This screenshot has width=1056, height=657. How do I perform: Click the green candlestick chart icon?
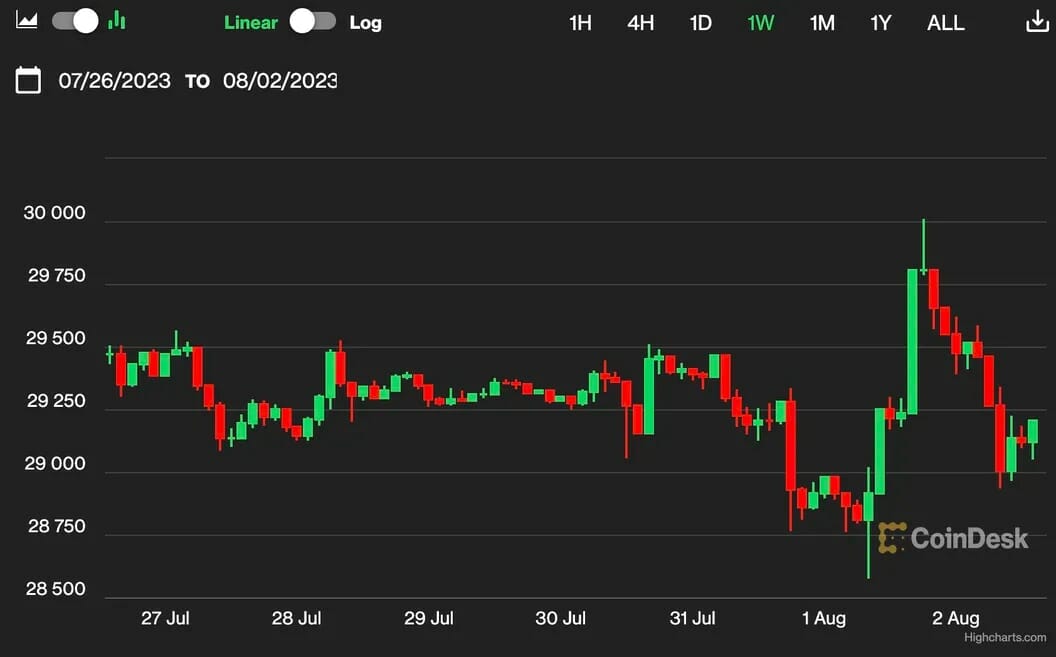tap(117, 20)
